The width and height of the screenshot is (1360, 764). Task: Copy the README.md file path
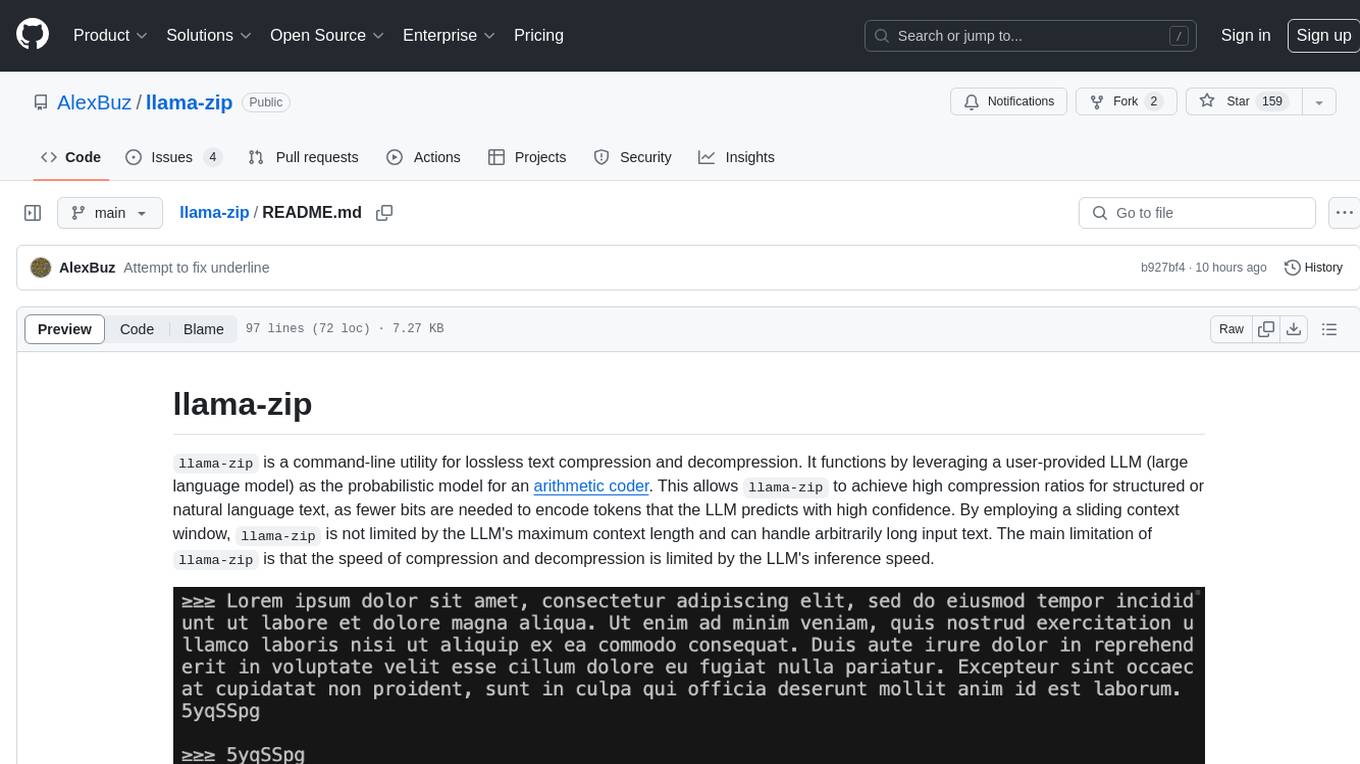384,213
